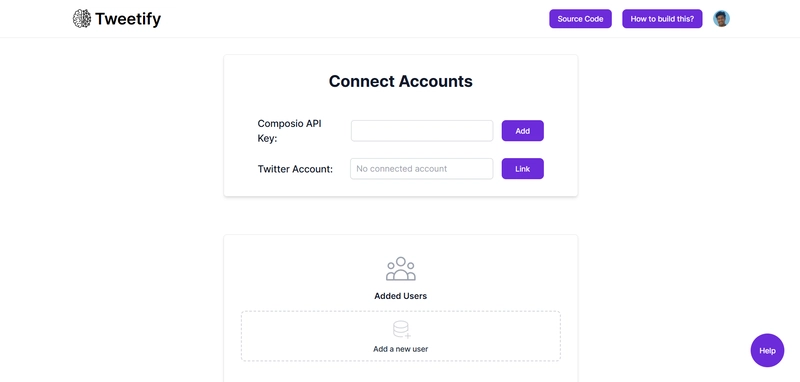The width and height of the screenshot is (800, 382).
Task: Click Link button for Twitter account
Action: (x=522, y=169)
